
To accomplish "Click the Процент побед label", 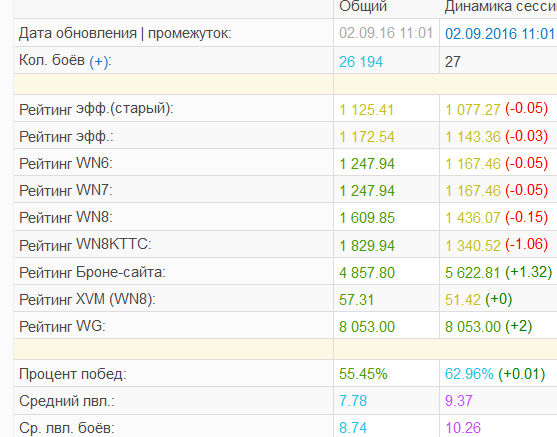I will click(73, 374).
